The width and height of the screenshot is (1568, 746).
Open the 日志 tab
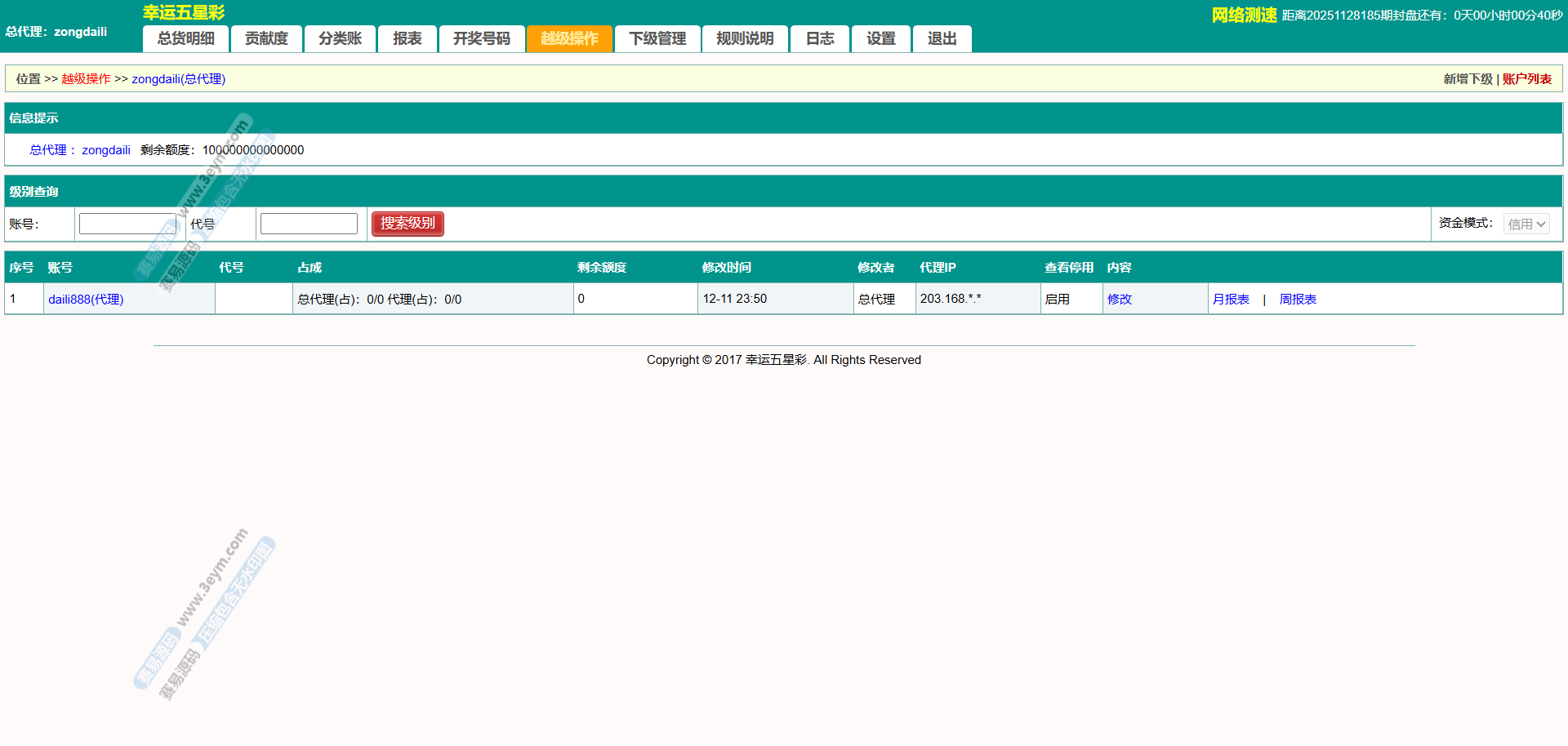point(820,38)
